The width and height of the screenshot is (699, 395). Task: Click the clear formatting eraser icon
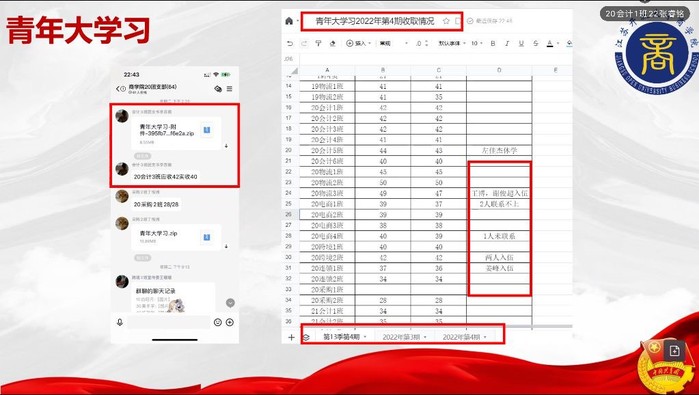click(x=332, y=43)
